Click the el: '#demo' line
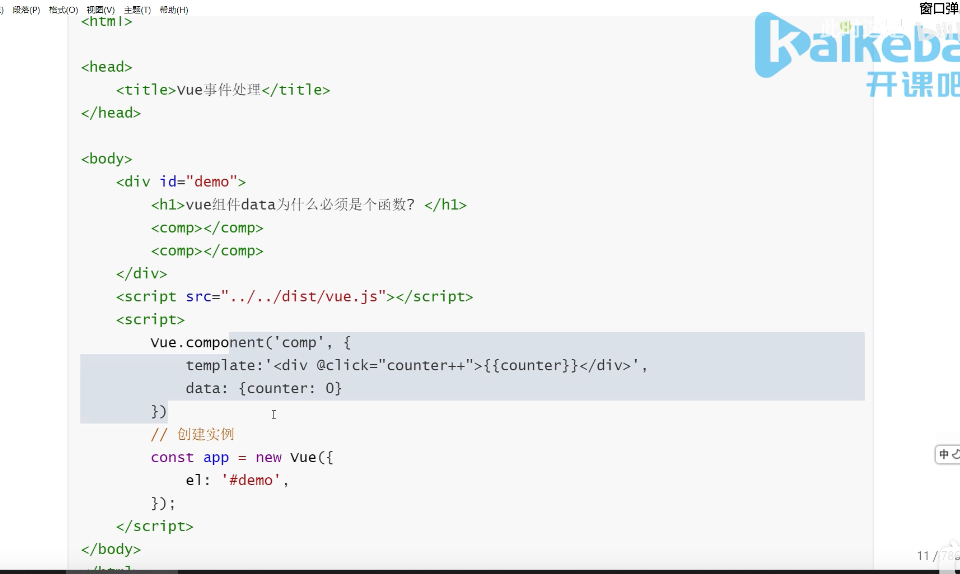 pos(237,480)
